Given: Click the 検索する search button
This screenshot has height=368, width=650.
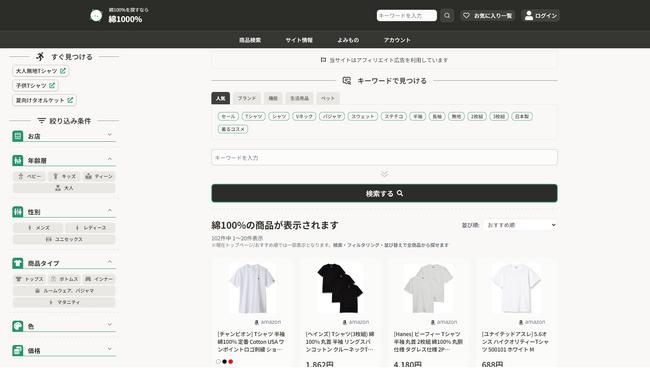Looking at the screenshot, I should tap(384, 193).
